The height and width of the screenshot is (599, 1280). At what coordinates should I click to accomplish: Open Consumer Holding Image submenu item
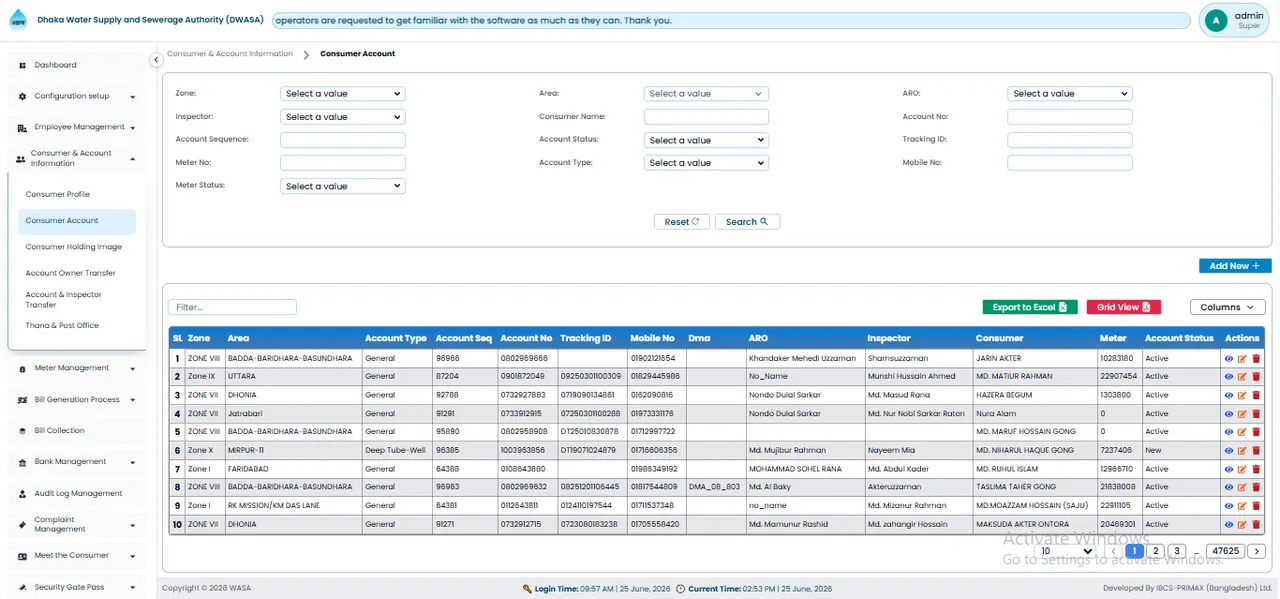coord(73,247)
